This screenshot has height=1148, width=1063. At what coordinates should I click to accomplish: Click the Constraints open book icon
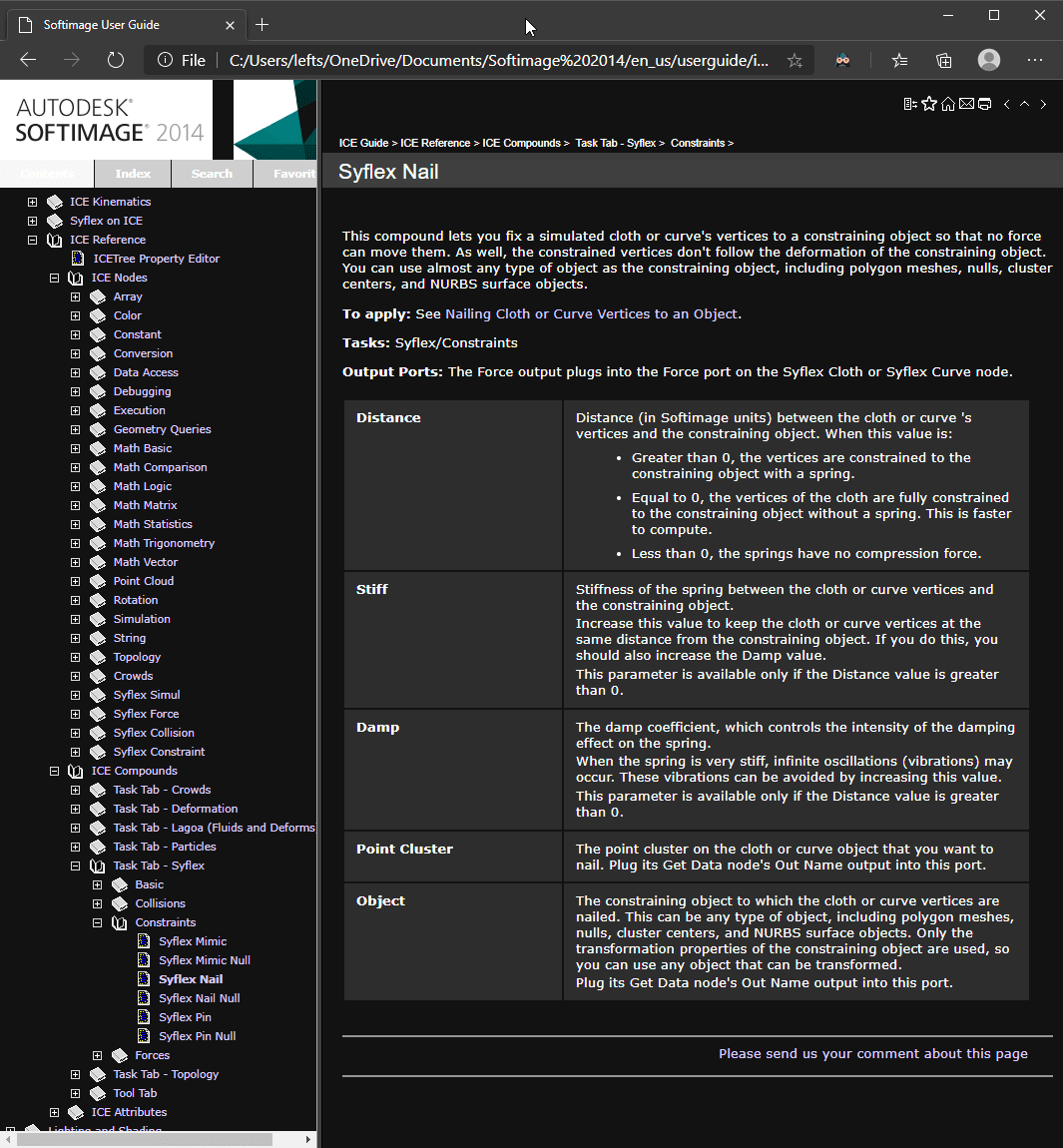[120, 922]
